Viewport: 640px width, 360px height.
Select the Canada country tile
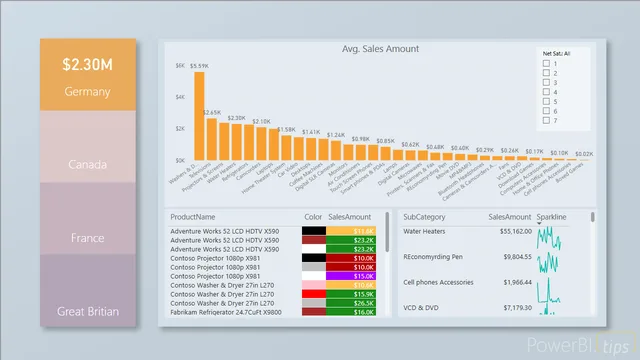click(x=88, y=147)
